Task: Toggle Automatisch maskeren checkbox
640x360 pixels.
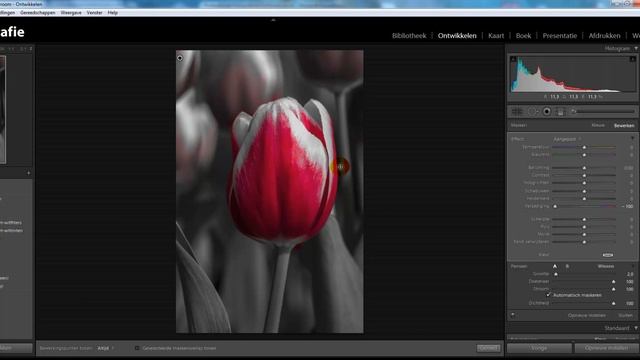Action: pos(549,295)
